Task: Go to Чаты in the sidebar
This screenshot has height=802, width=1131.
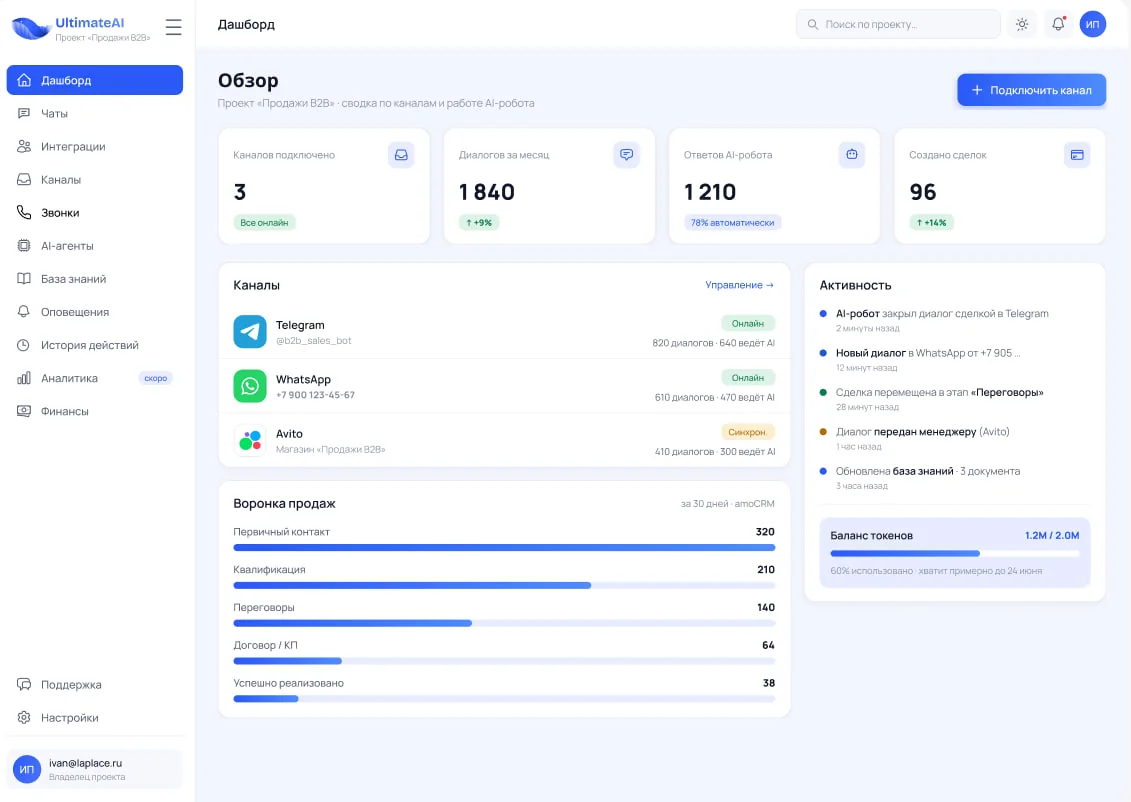Action: coord(94,113)
